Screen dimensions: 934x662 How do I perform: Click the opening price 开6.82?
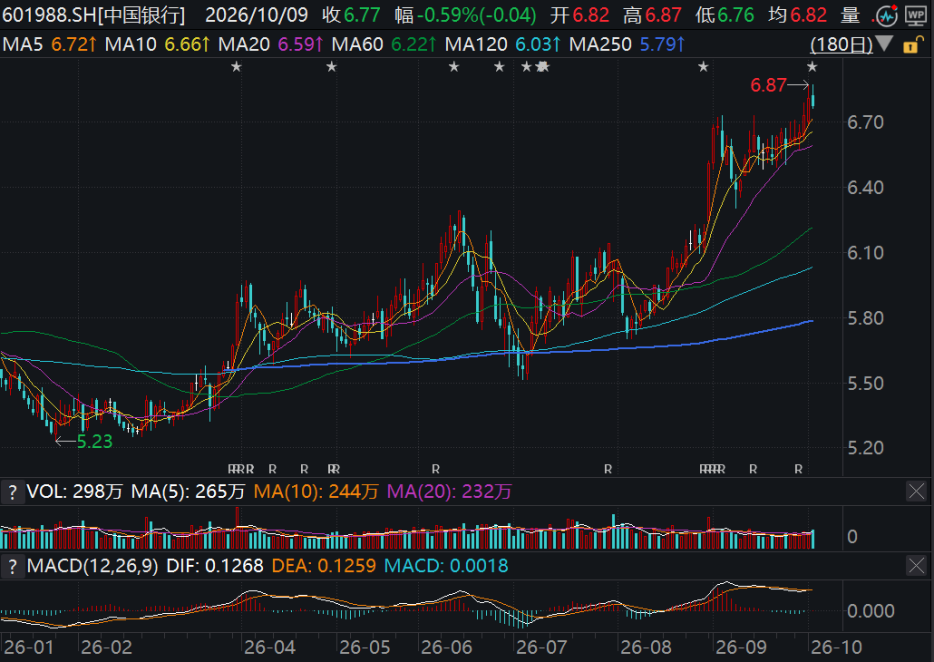(x=580, y=15)
